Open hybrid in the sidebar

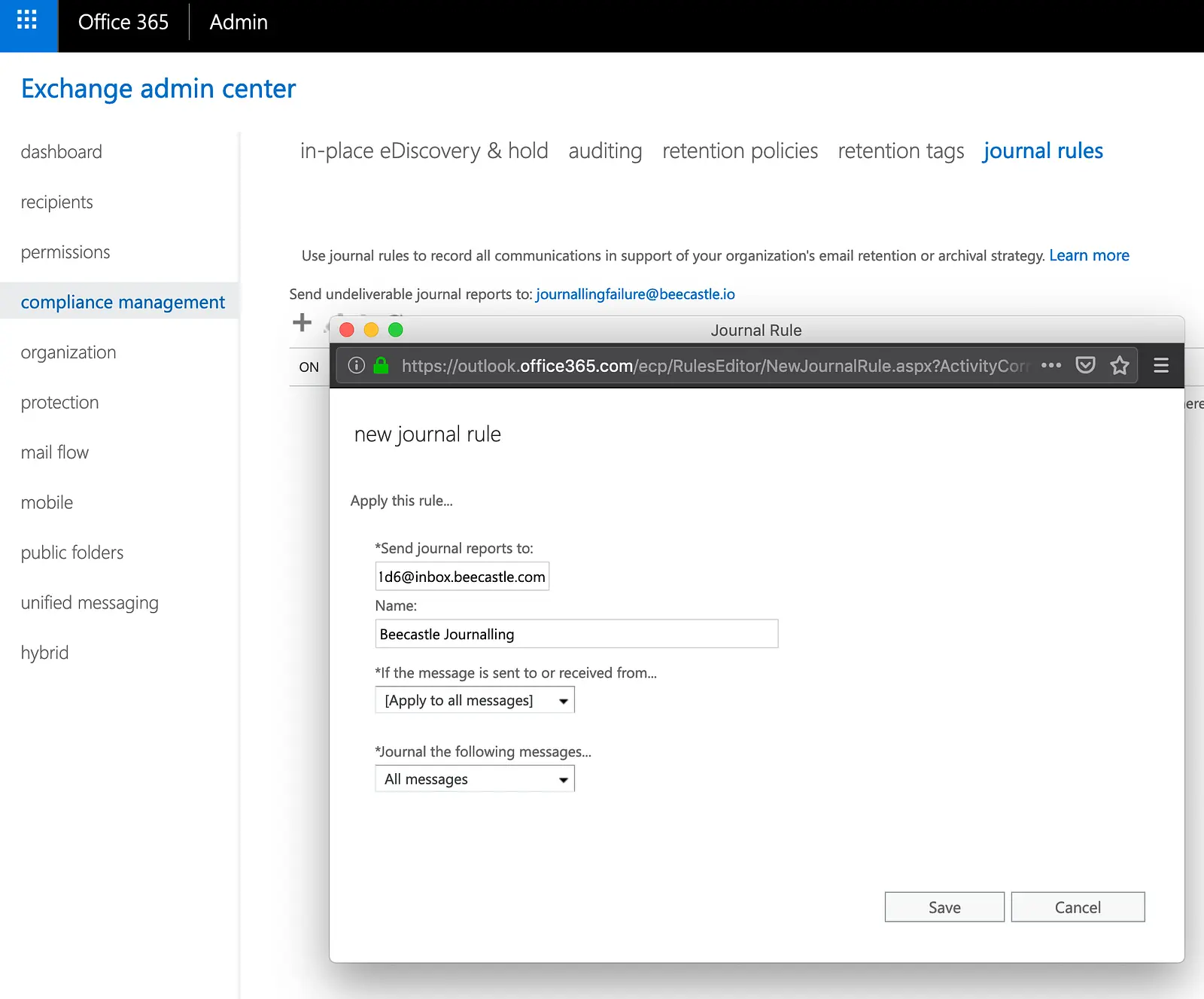(44, 653)
